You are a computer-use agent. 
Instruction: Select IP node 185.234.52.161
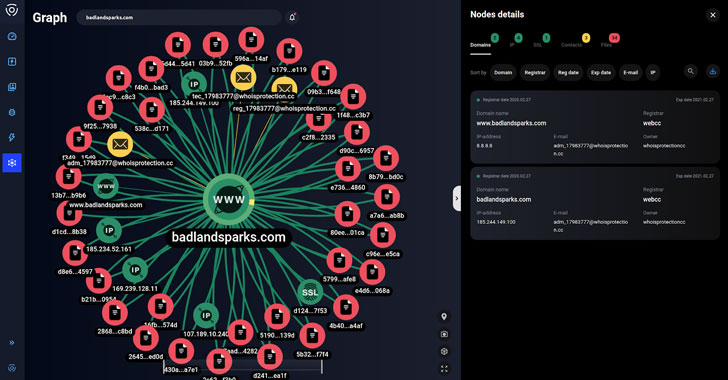click(109, 230)
